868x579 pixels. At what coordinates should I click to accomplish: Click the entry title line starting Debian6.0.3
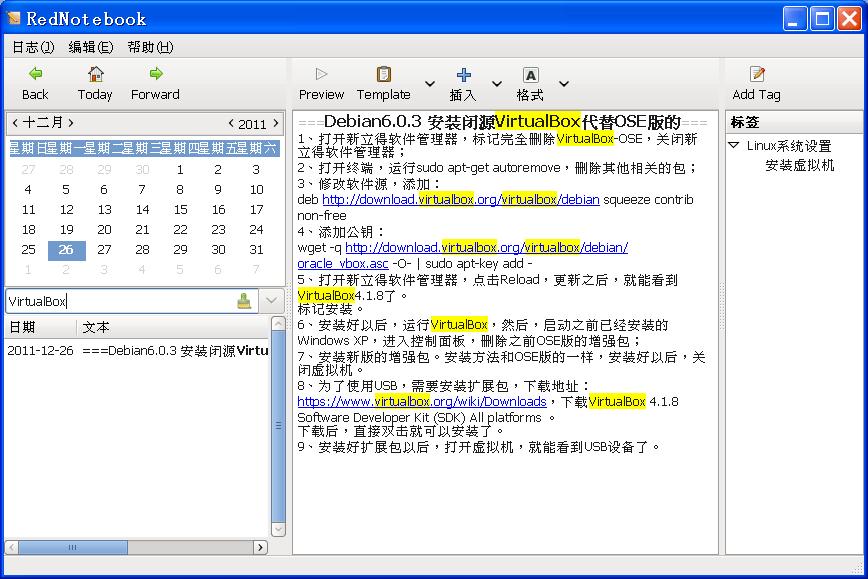(x=502, y=121)
